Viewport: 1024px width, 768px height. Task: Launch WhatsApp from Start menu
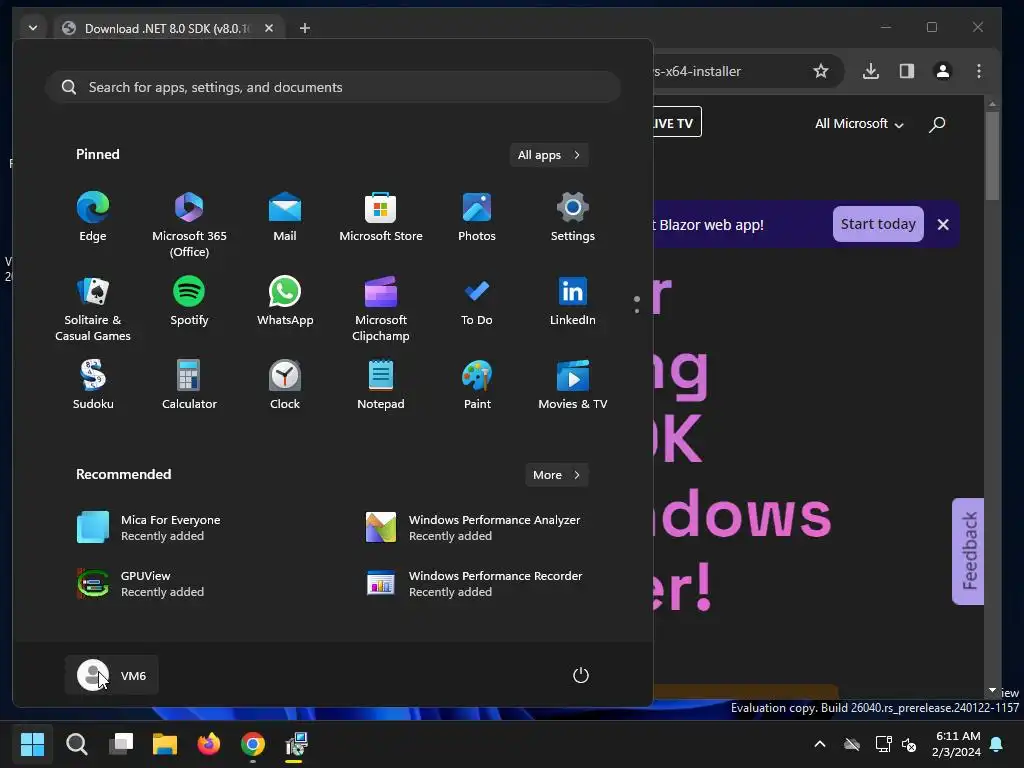(285, 301)
